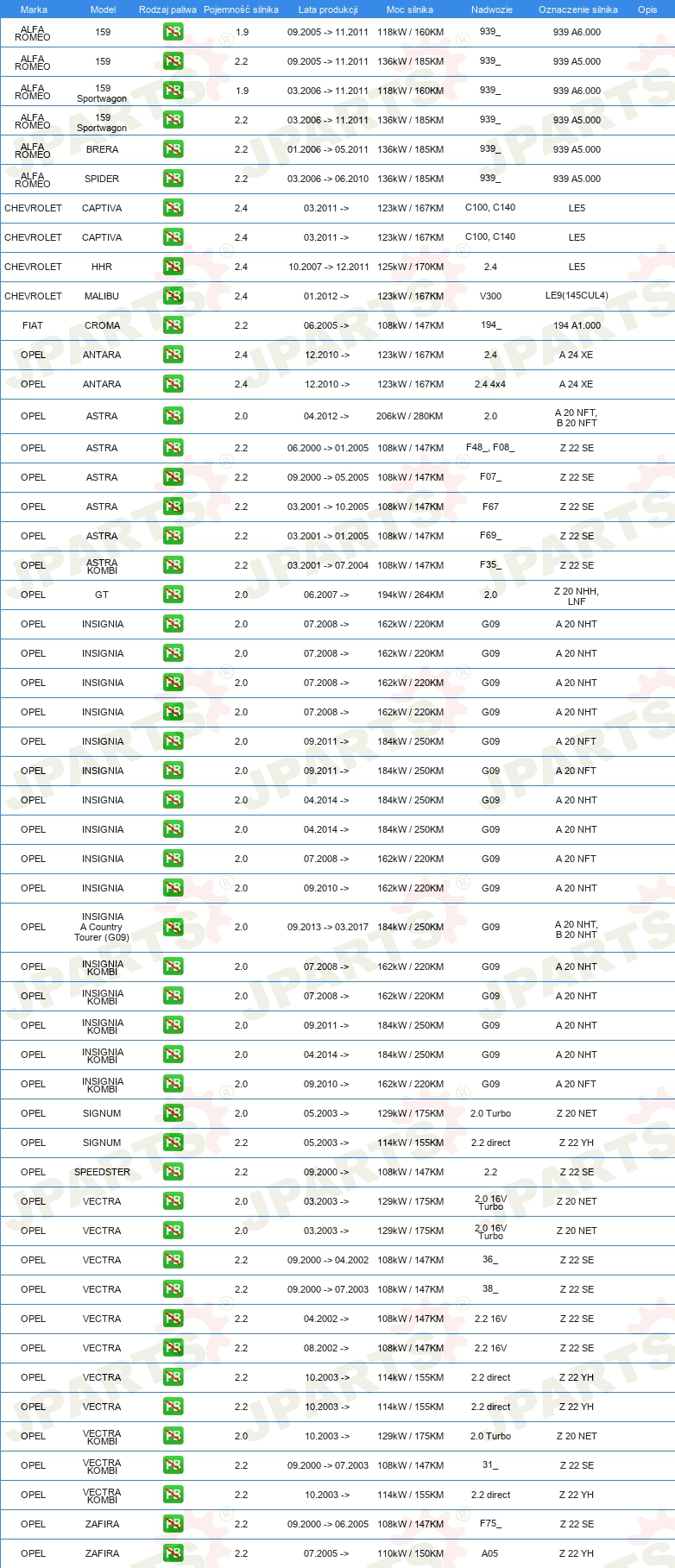675x1568 pixels.
Task: Click the fuel icon in the Vectra 38_ row
Action: point(173,1289)
